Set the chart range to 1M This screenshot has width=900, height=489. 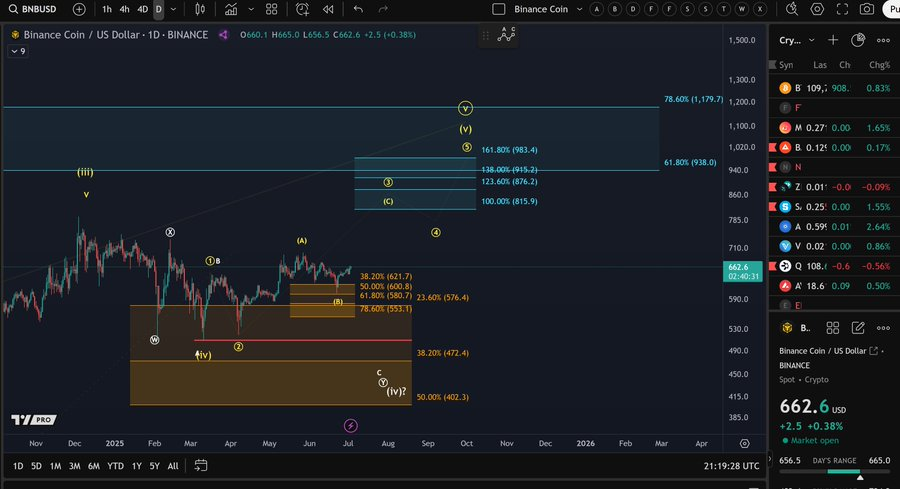(x=55, y=466)
